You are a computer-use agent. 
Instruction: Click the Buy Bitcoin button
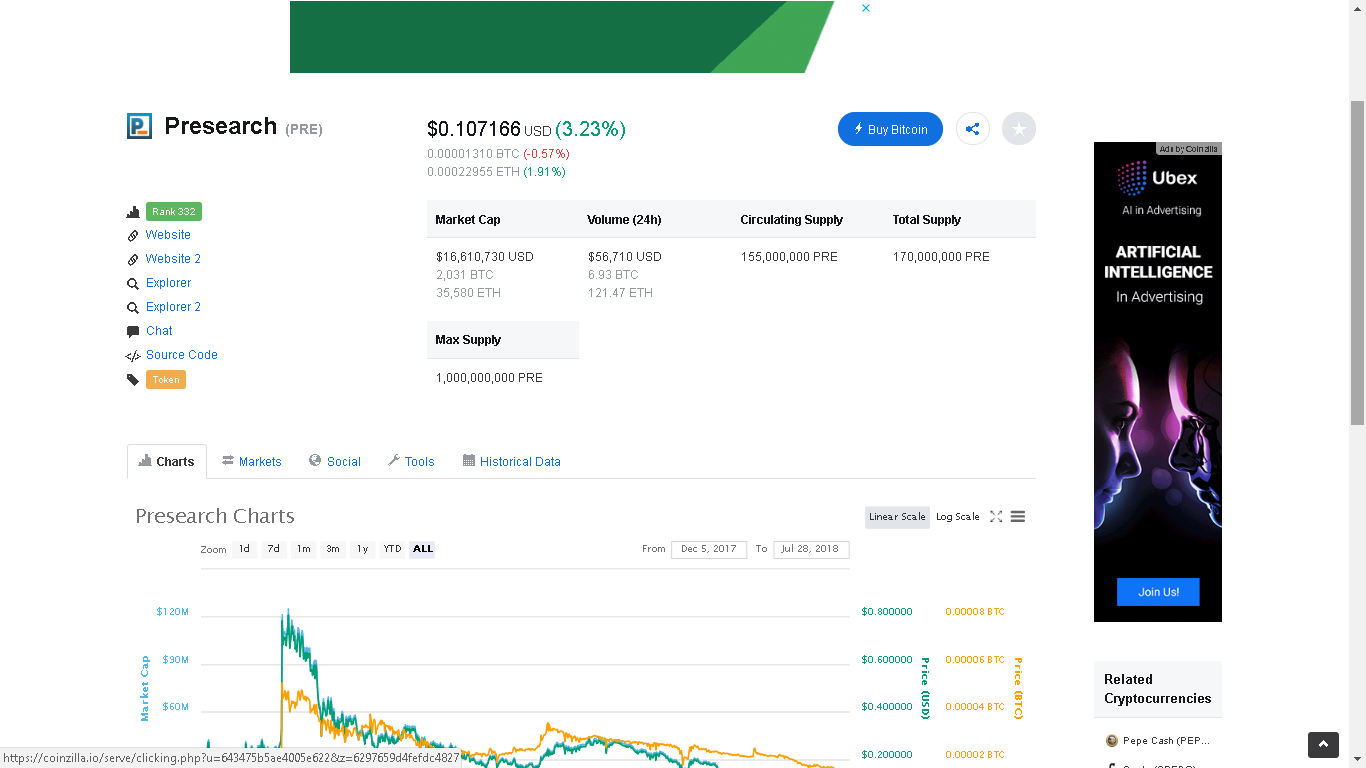tap(890, 129)
